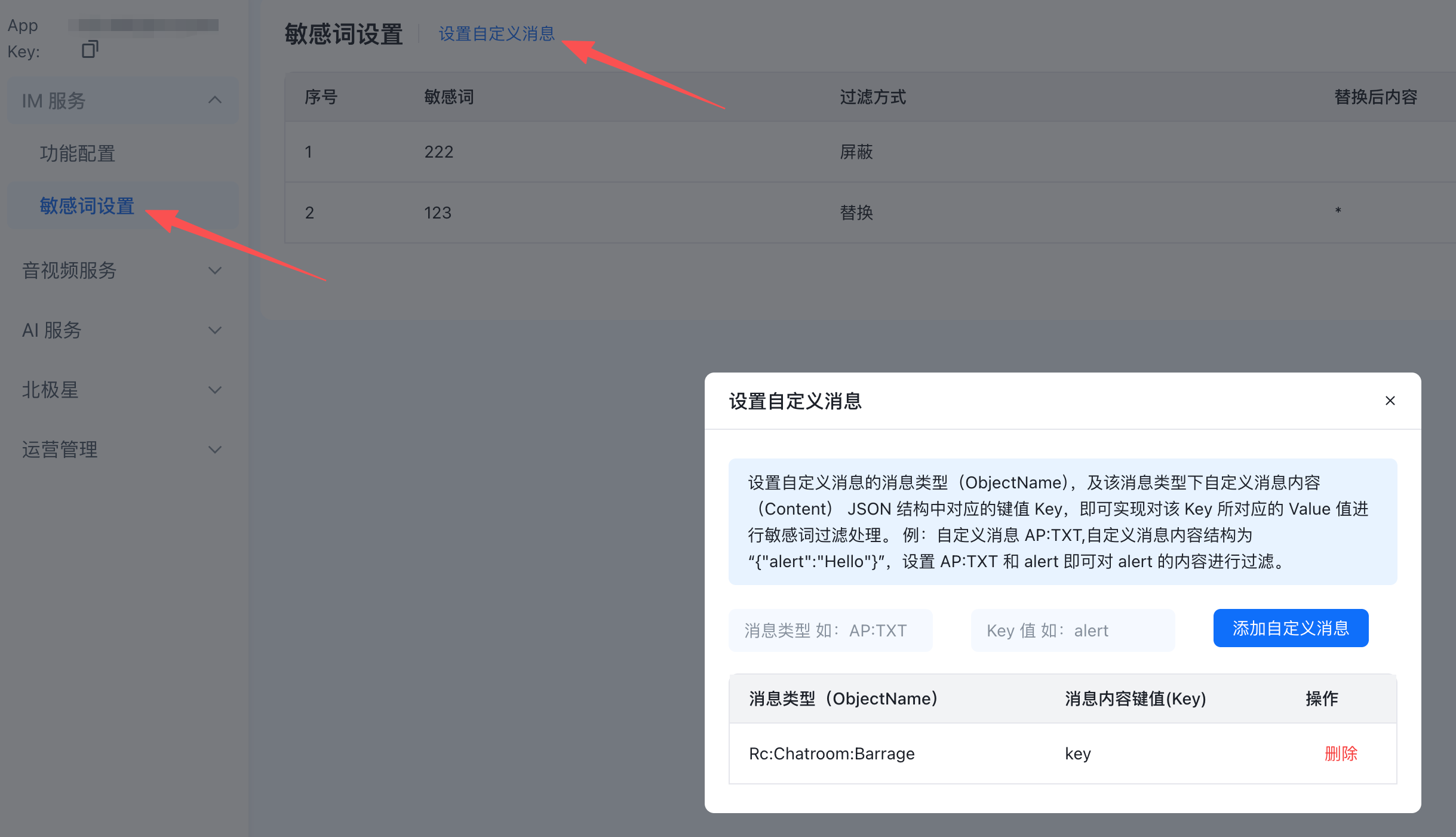Click the key value cell

coord(1078,754)
